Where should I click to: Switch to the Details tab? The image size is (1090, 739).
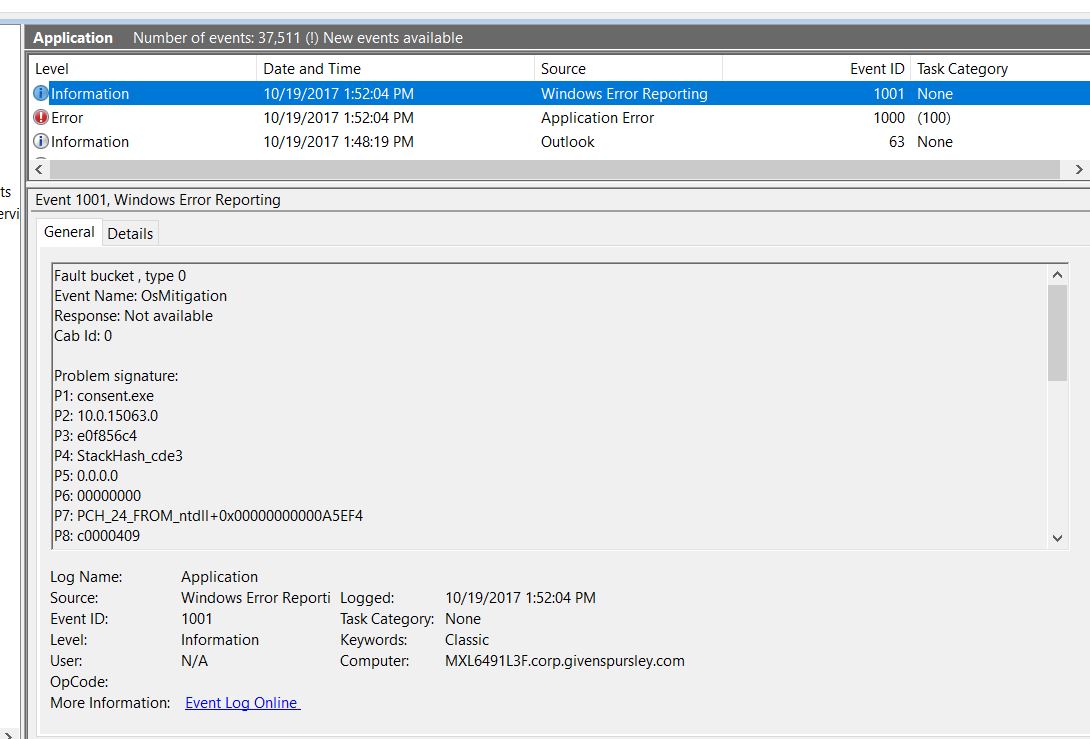[x=130, y=234]
